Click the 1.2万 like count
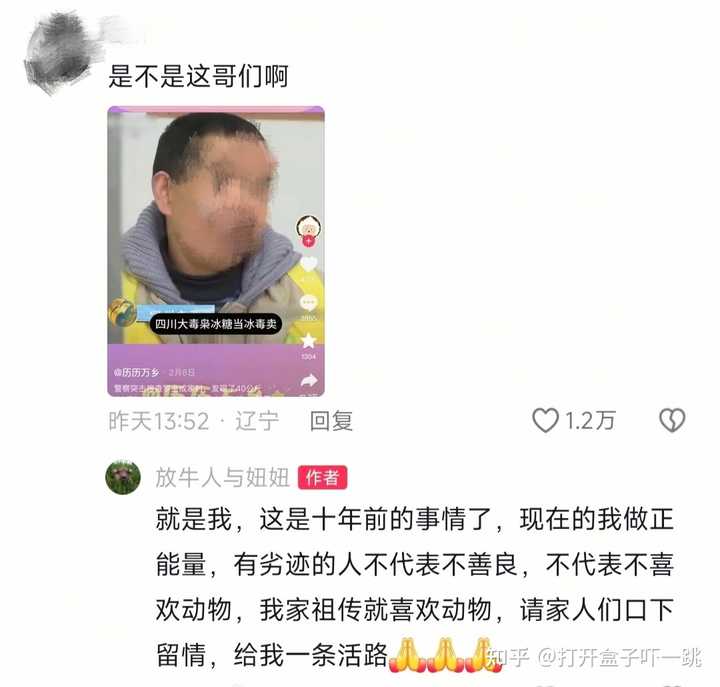Viewport: 720px width, 687px height. pos(590,421)
